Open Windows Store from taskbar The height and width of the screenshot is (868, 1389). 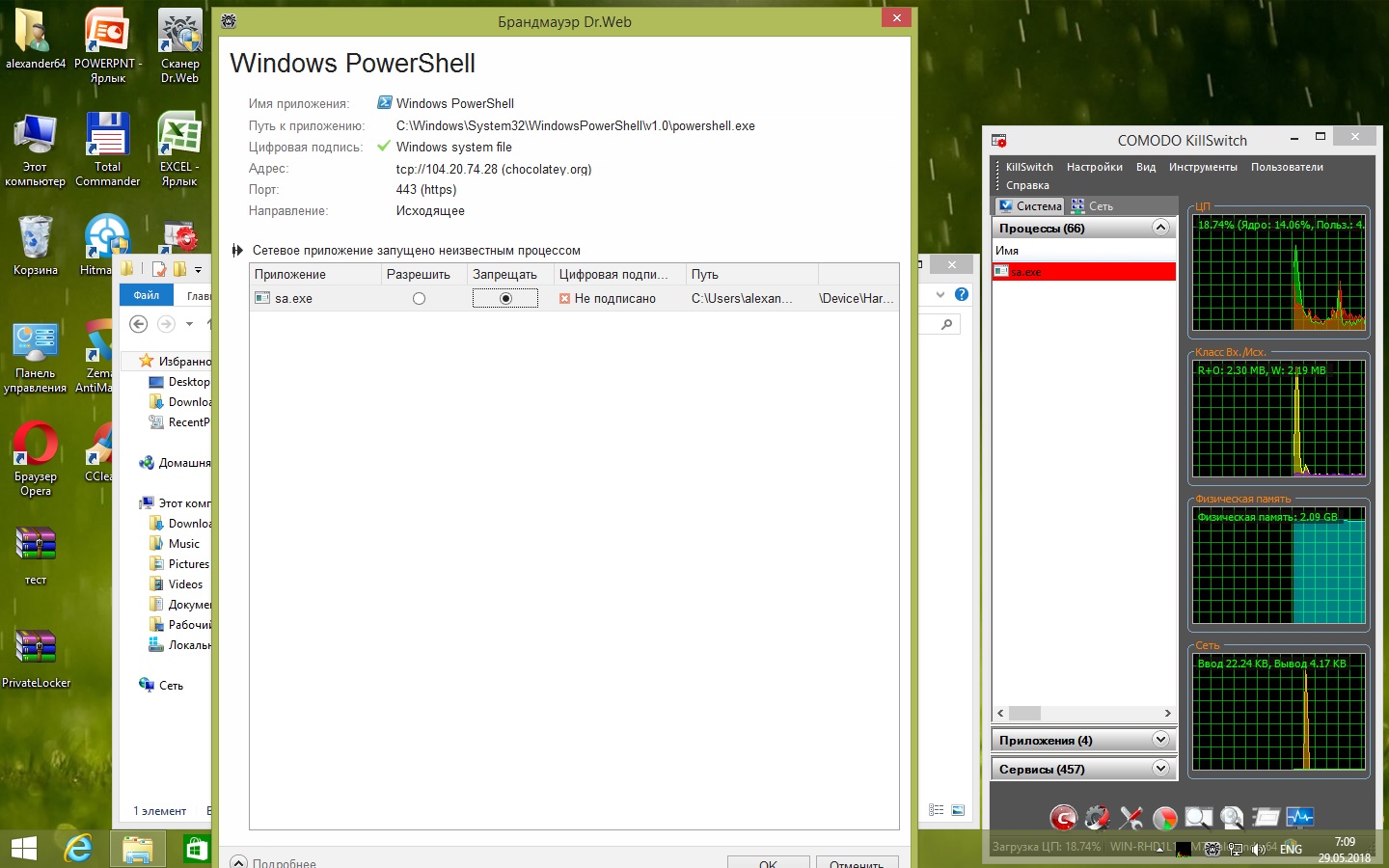click(196, 849)
